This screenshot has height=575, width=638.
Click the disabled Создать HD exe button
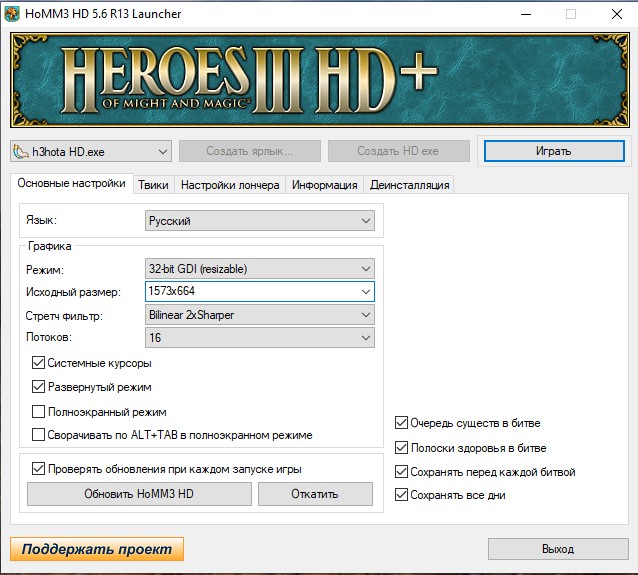(x=399, y=151)
